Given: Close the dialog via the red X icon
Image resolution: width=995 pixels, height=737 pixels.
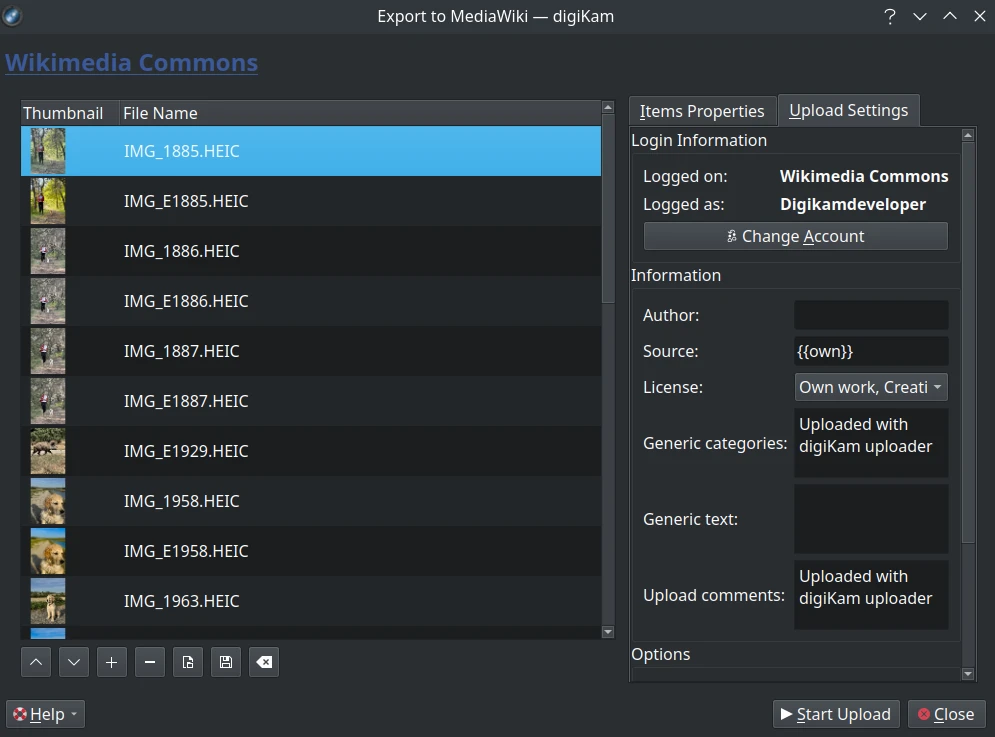Looking at the screenshot, I should click(x=922, y=714).
